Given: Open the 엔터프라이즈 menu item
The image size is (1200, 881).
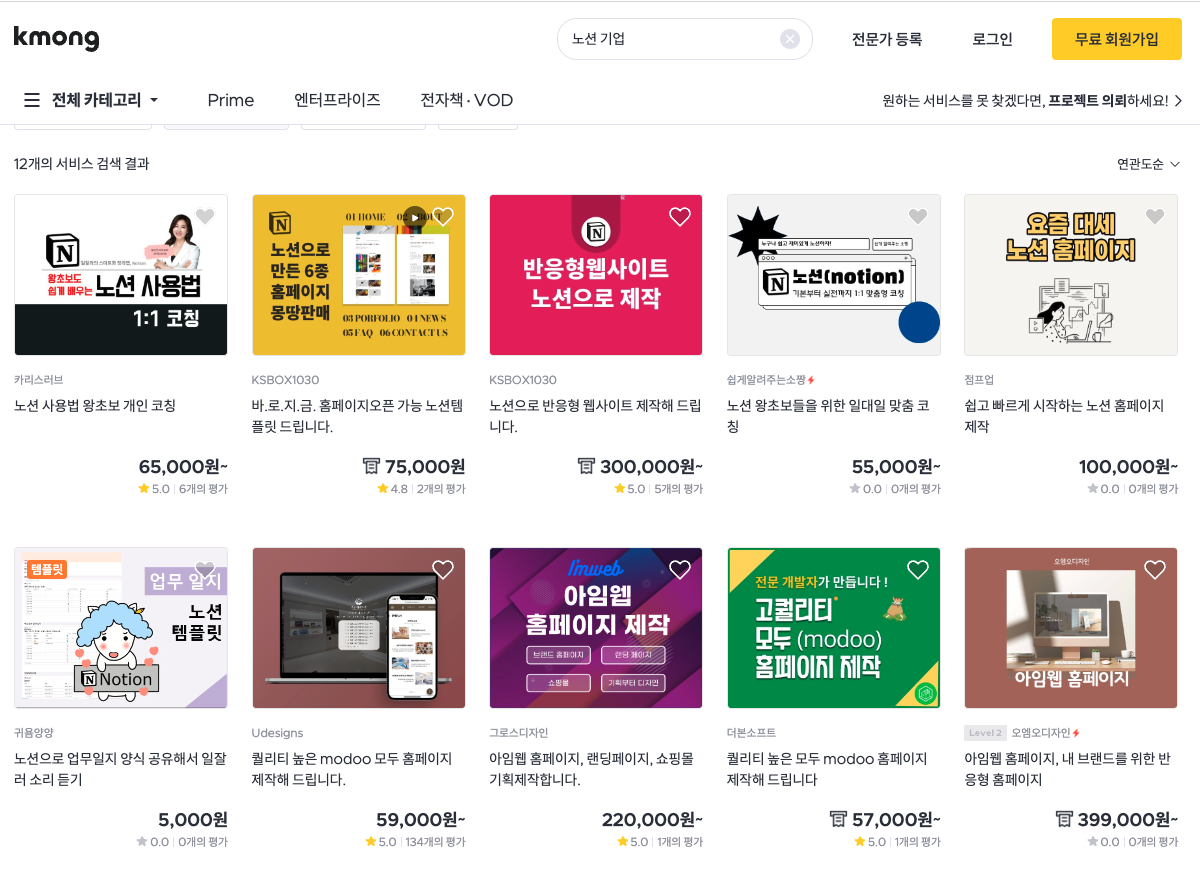Looking at the screenshot, I should [x=337, y=100].
